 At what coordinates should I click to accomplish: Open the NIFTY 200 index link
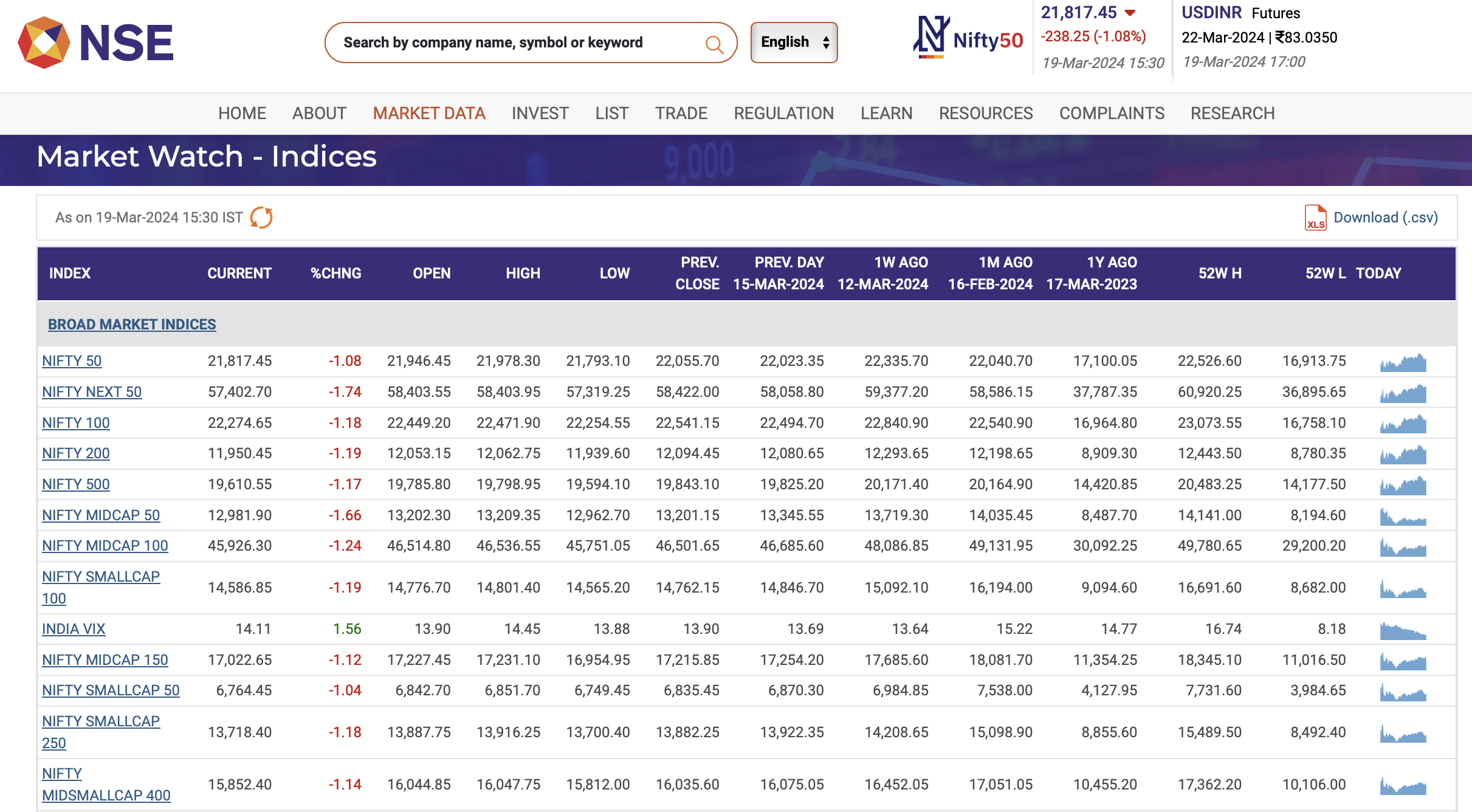(x=76, y=453)
